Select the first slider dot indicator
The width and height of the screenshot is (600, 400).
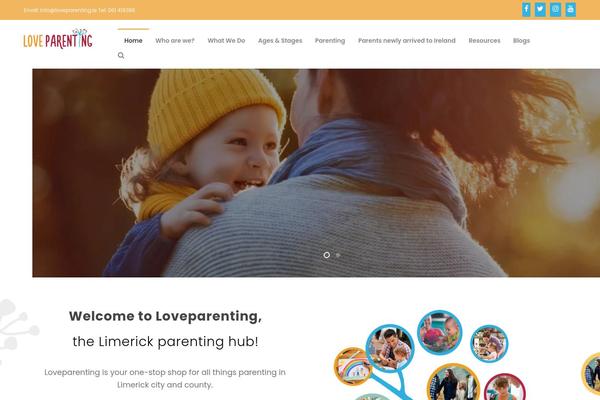(x=326, y=255)
